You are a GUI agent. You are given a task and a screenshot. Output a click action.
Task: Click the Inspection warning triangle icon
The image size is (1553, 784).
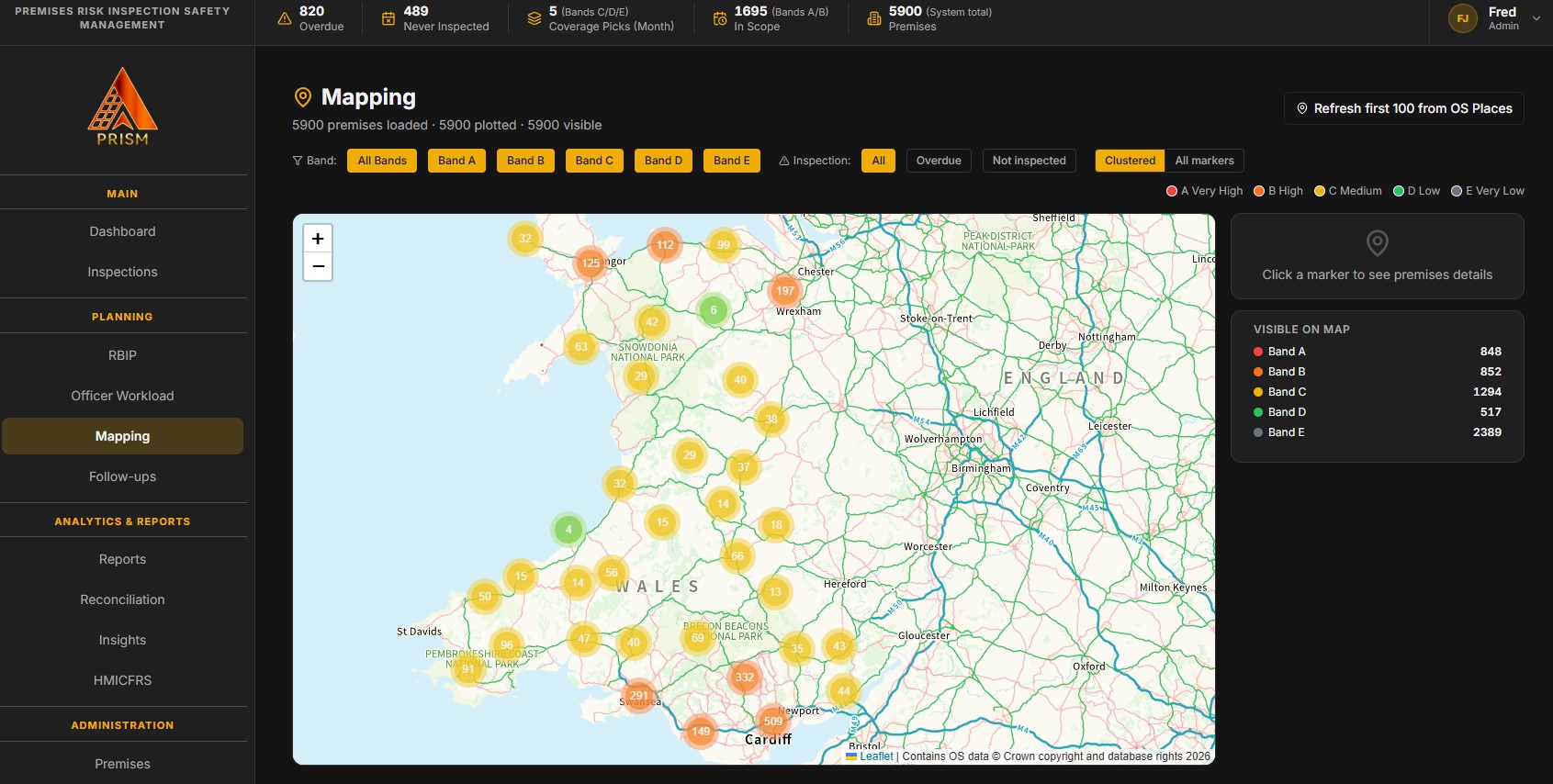(x=784, y=161)
